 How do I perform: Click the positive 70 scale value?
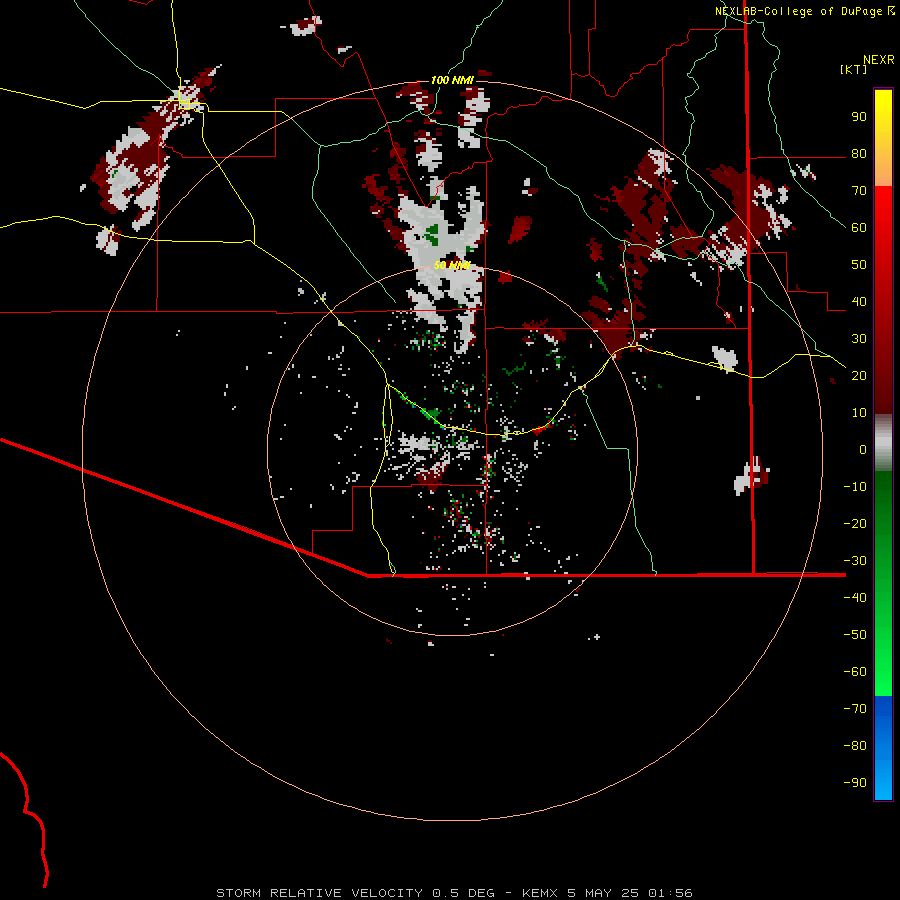(859, 191)
